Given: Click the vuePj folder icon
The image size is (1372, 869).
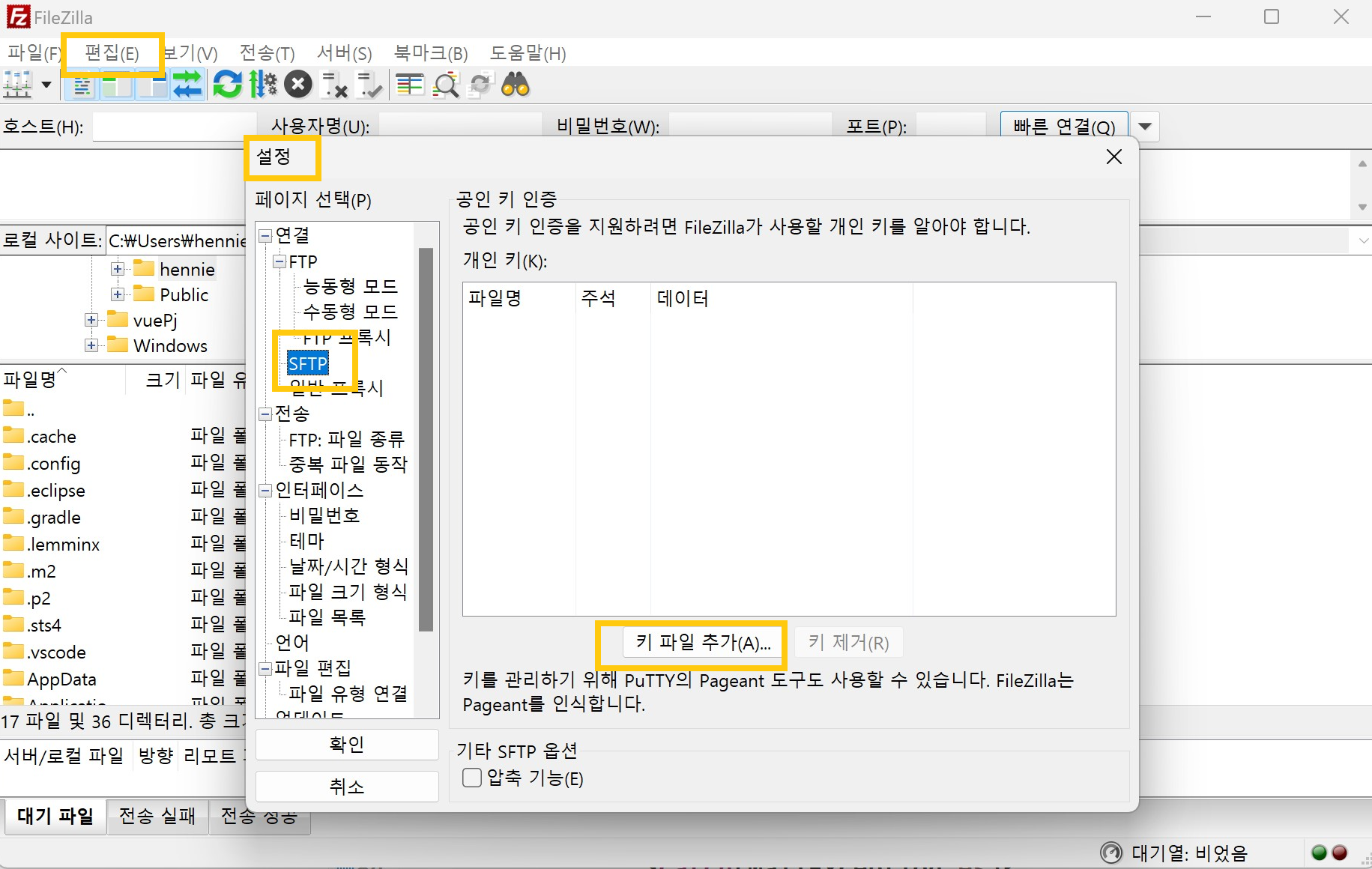Looking at the screenshot, I should [118, 319].
